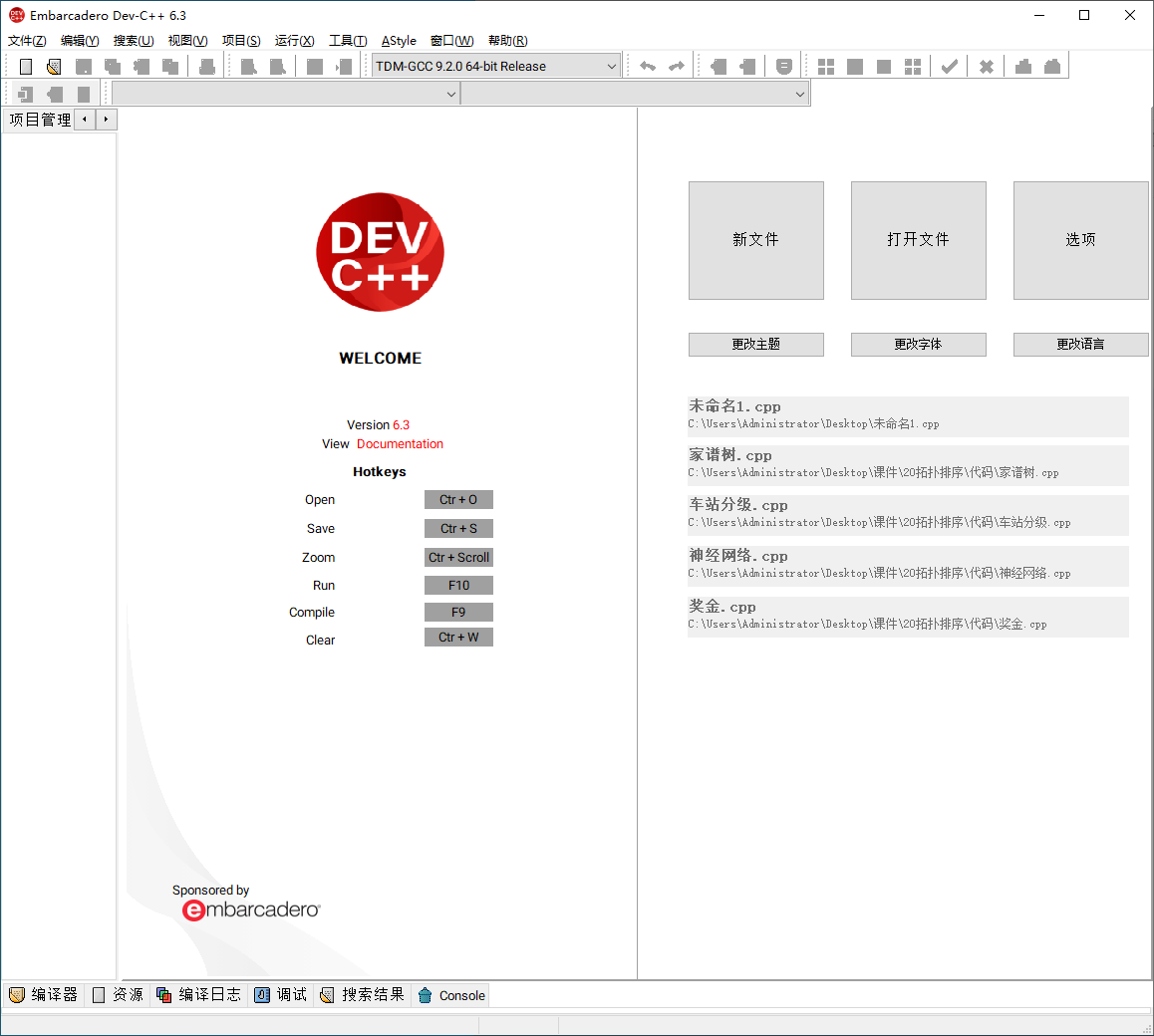This screenshot has height=1036, width=1154.
Task: Click the four-squares Compile toolbar icon
Action: [826, 66]
